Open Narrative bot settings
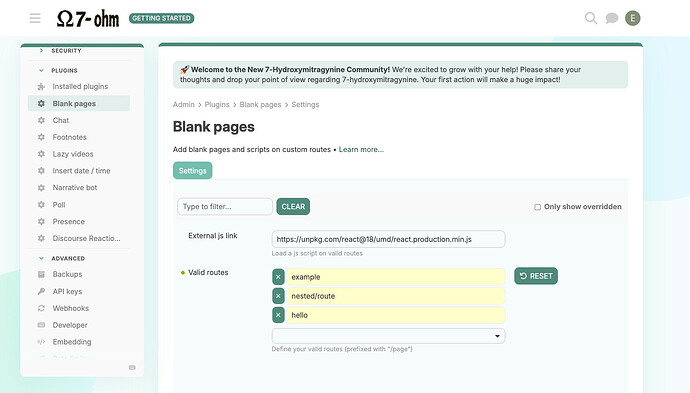 click(75, 187)
